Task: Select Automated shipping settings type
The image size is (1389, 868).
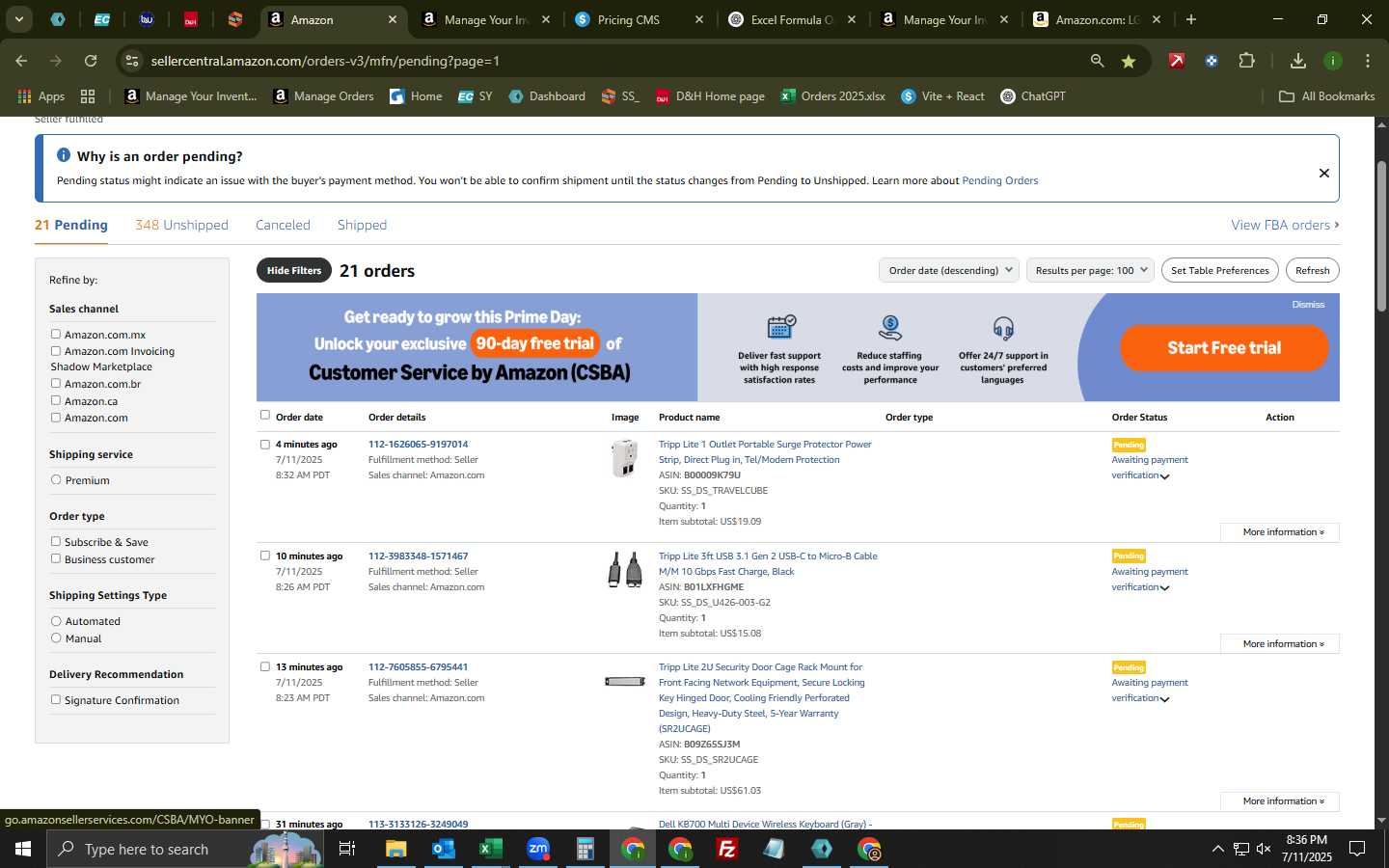Action: (56, 621)
